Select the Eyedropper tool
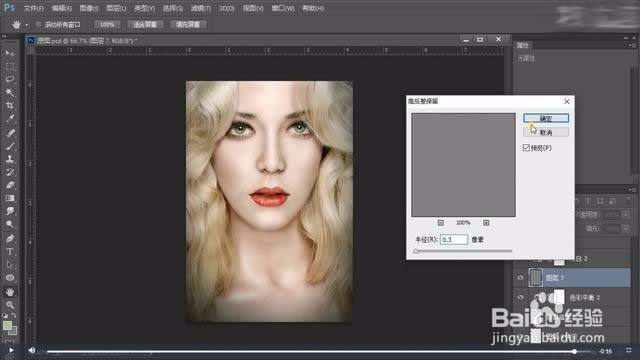 click(x=10, y=119)
